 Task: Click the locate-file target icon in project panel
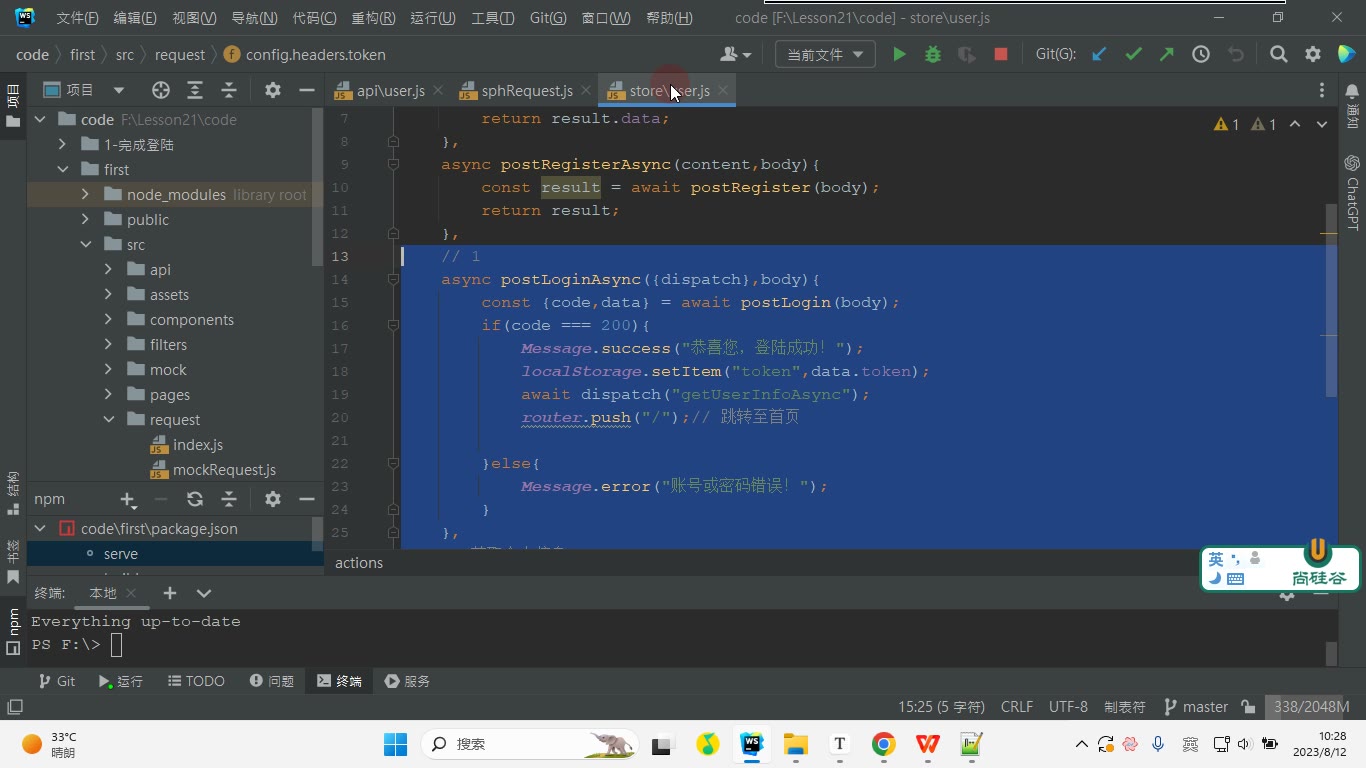(160, 90)
